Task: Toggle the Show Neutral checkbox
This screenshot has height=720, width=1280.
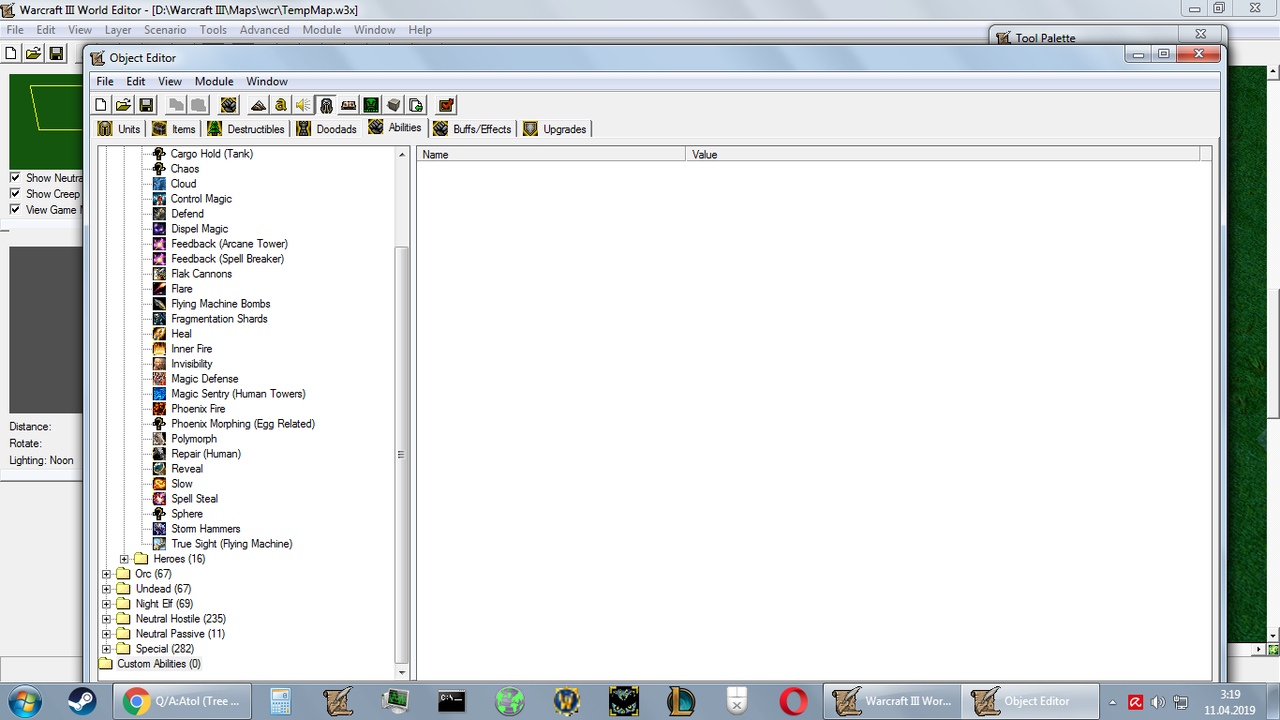Action: point(15,178)
